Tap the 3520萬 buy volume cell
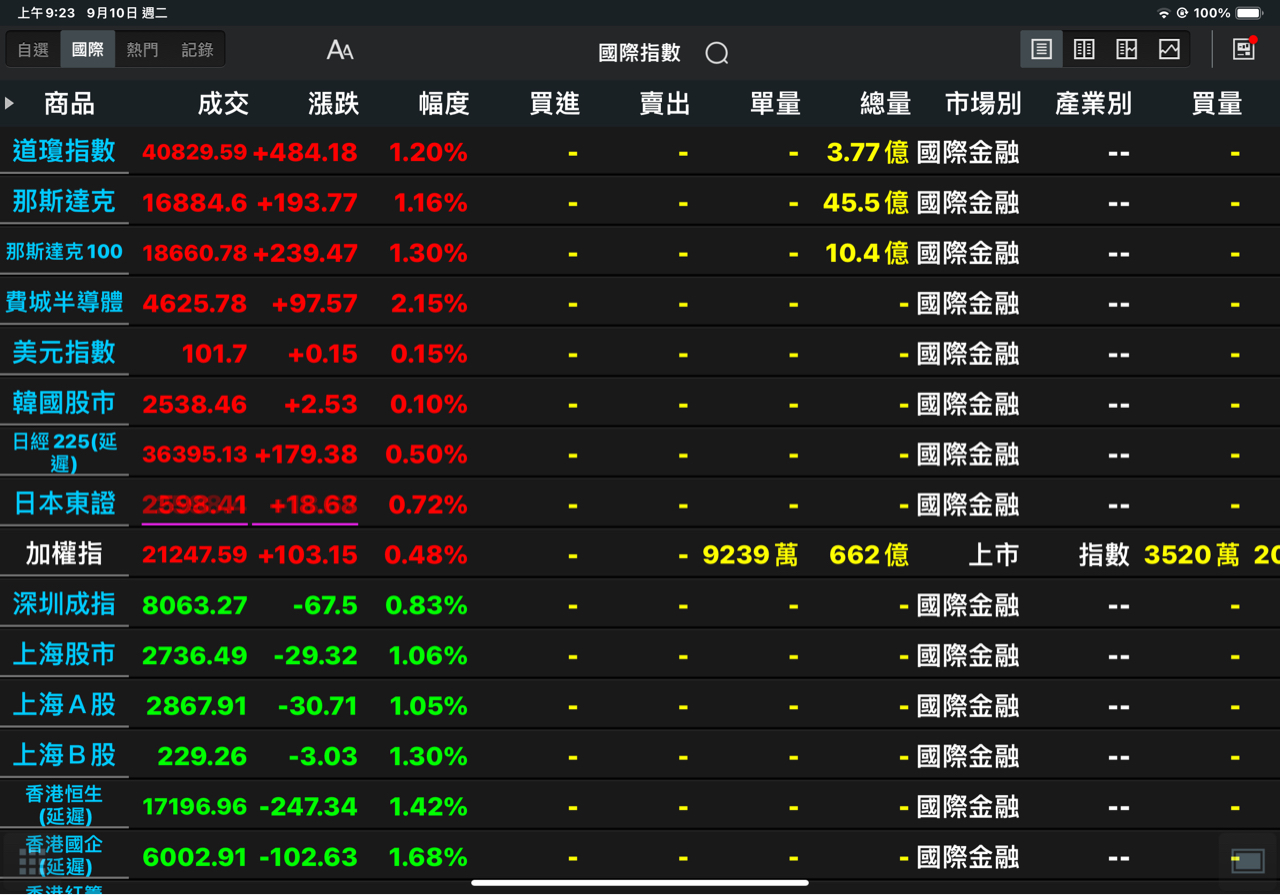 pos(1192,555)
